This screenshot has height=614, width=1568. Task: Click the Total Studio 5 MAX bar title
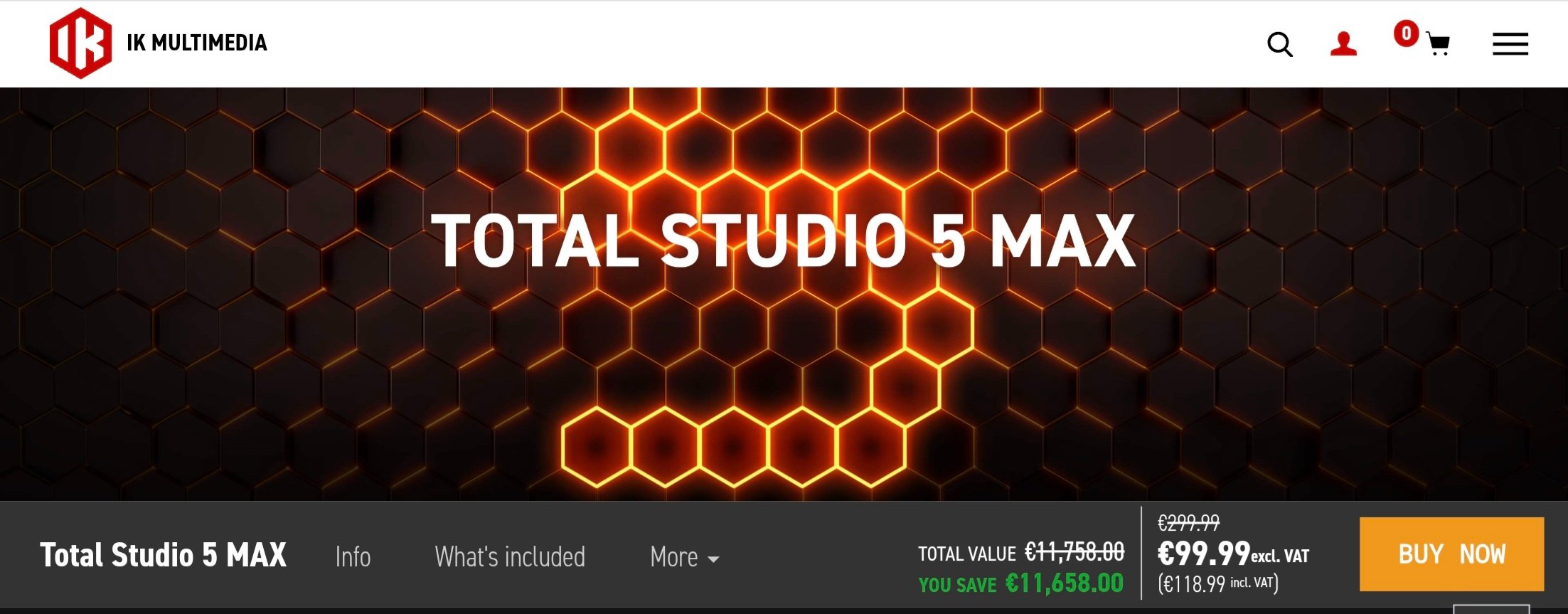coord(163,555)
